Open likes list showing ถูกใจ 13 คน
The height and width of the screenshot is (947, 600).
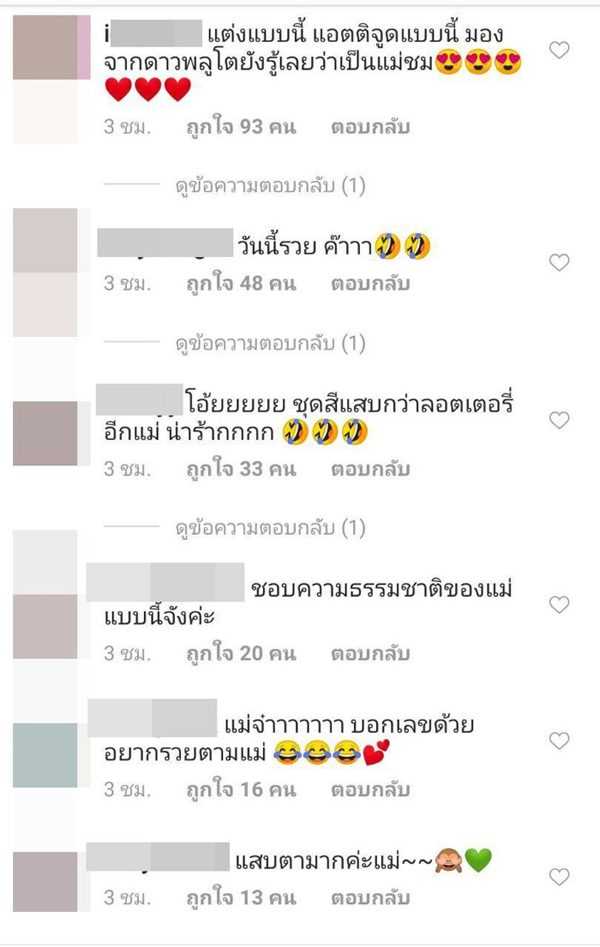tap(241, 898)
